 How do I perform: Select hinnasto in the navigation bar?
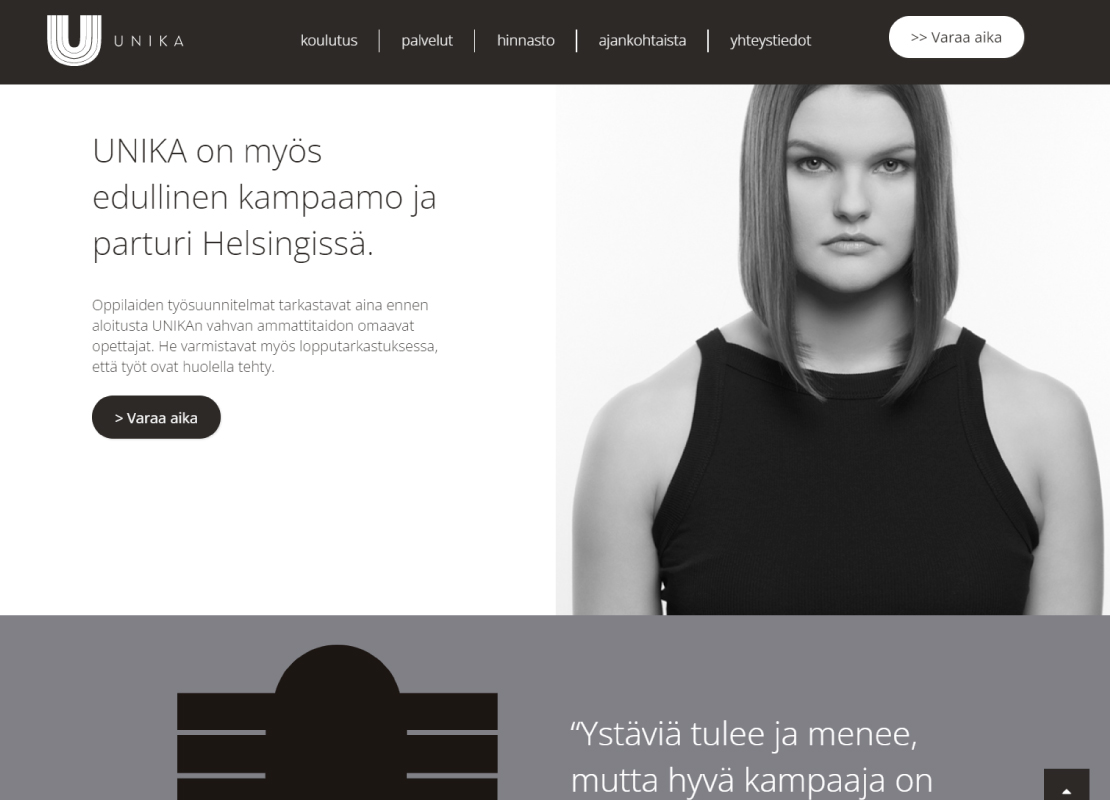[x=525, y=40]
